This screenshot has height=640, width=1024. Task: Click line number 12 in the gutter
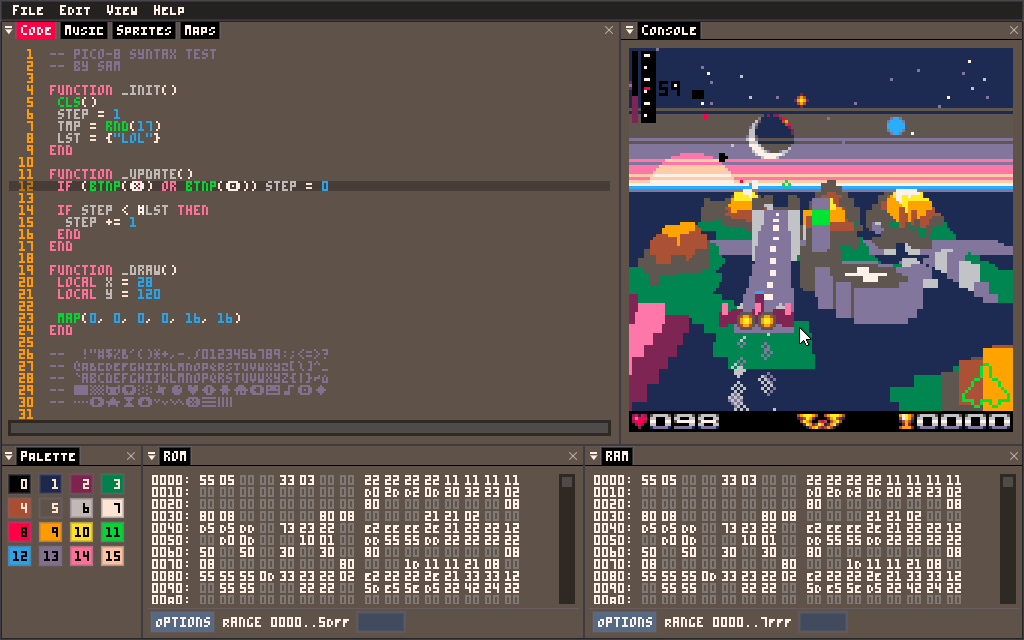click(x=25, y=186)
